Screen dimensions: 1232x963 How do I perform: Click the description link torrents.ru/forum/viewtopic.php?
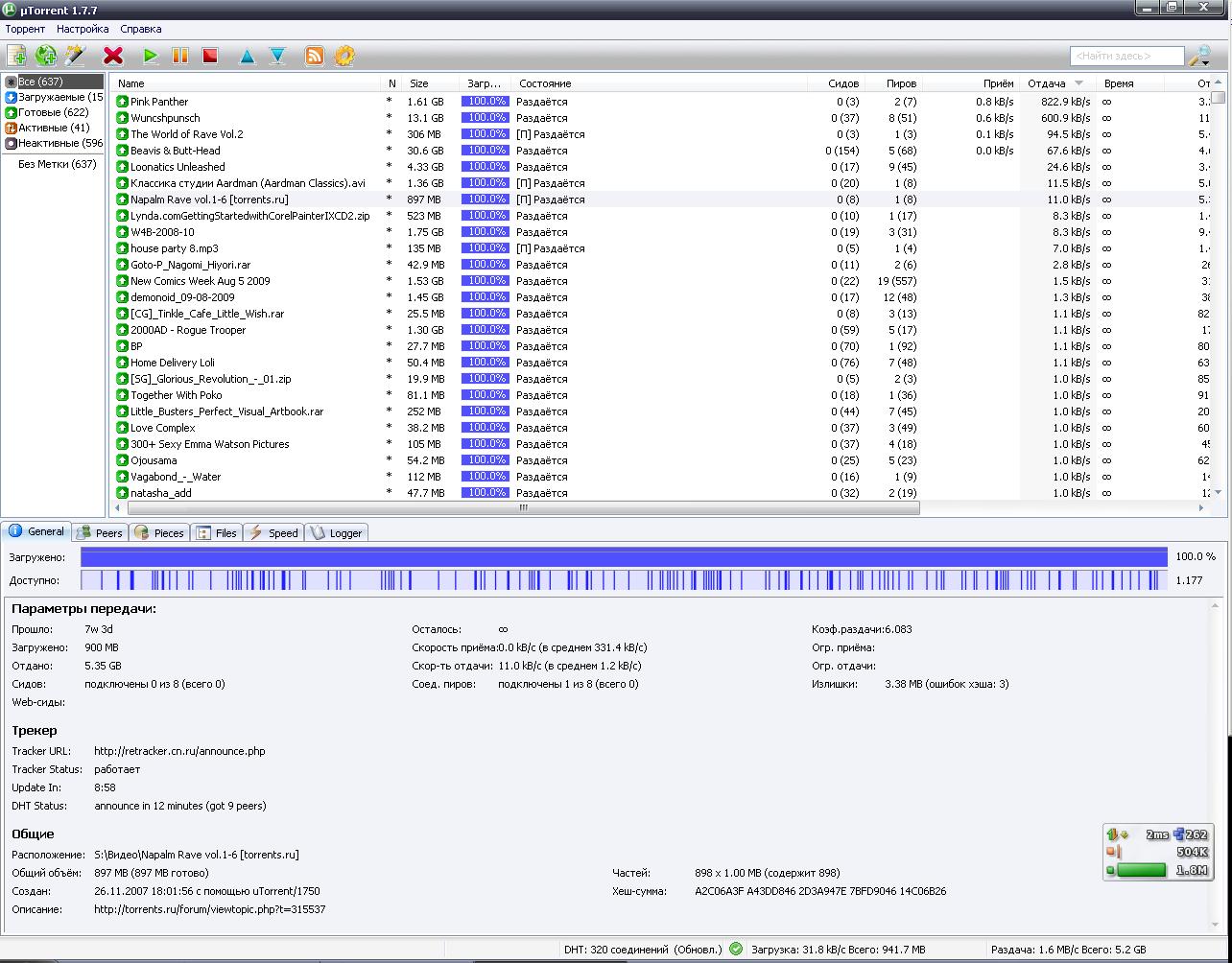pyautogui.click(x=209, y=909)
